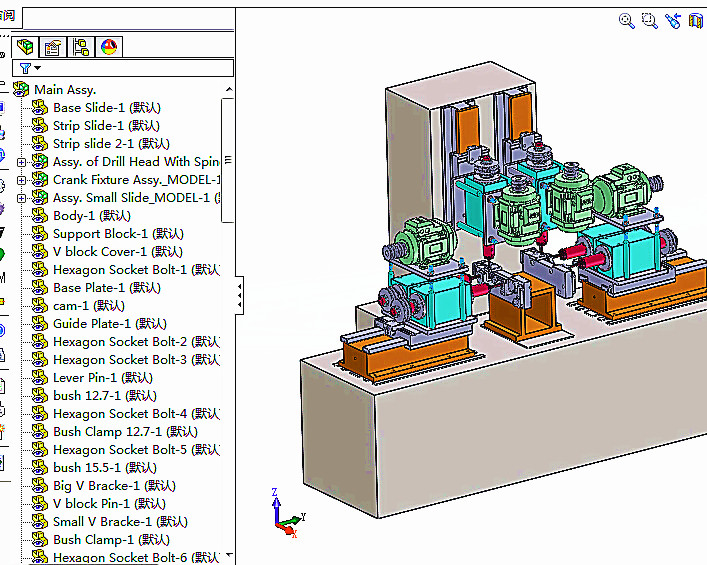Screen dimensions: 707x565
Task: Click the Assy. Small Slide subassembly icon
Action: point(40,198)
